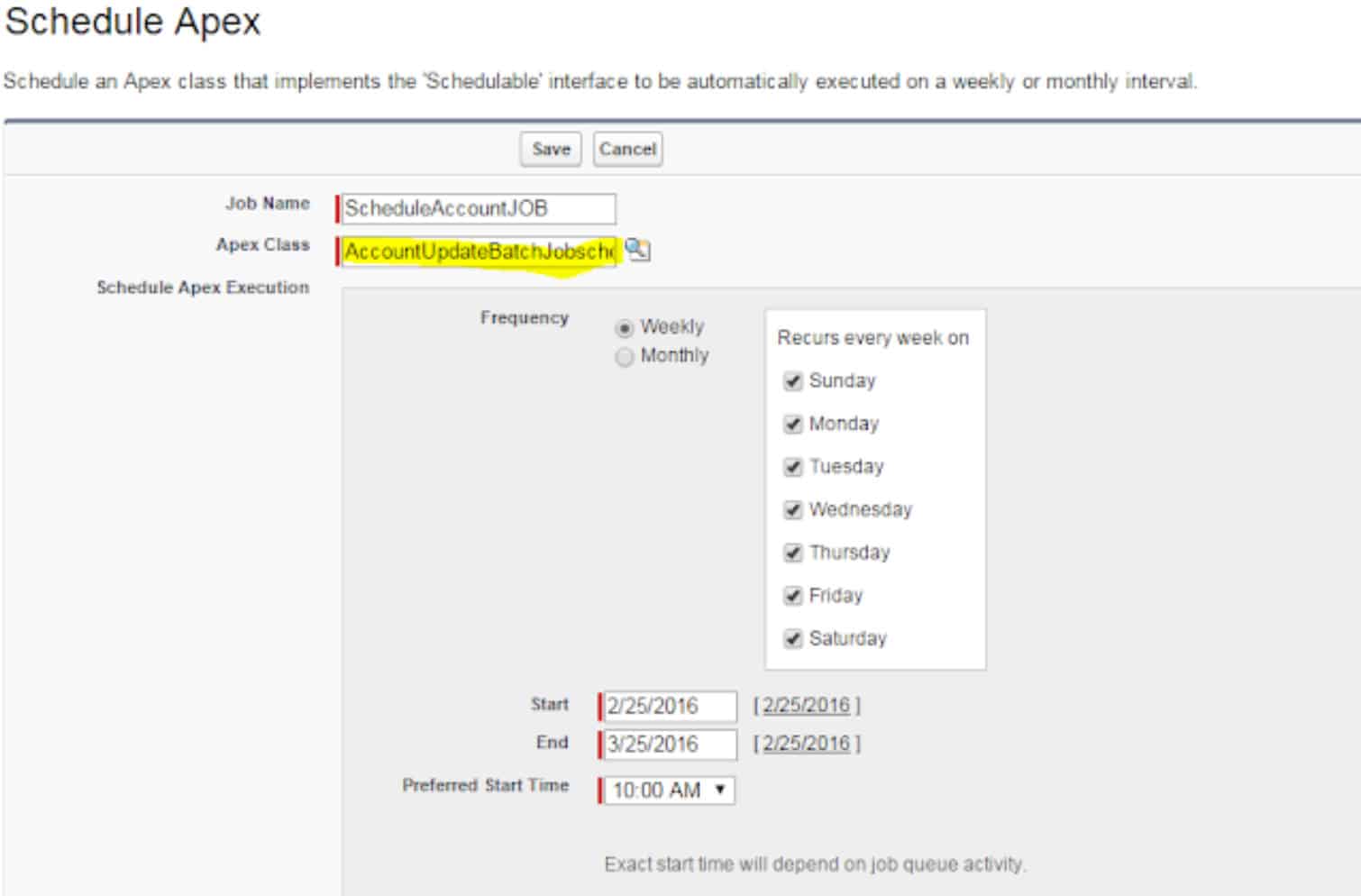
Task: Uncheck the Thursday checkbox
Action: [792, 552]
